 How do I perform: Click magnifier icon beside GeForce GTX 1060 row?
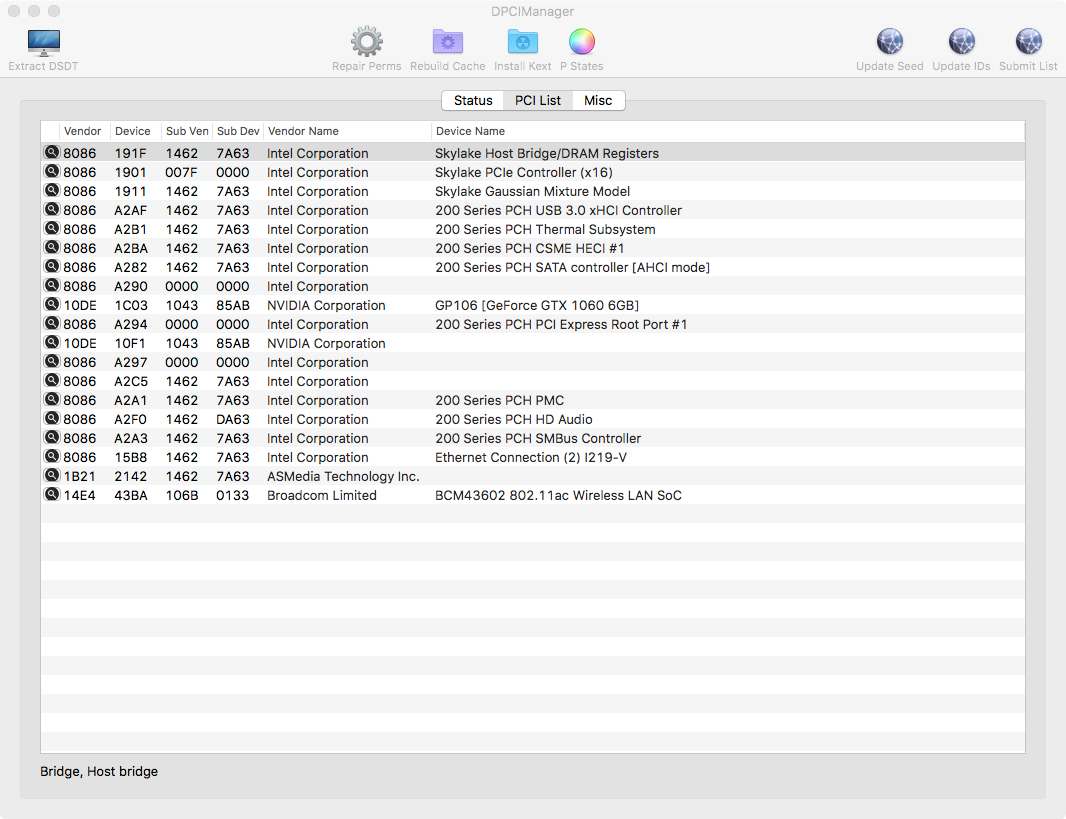[x=51, y=305]
